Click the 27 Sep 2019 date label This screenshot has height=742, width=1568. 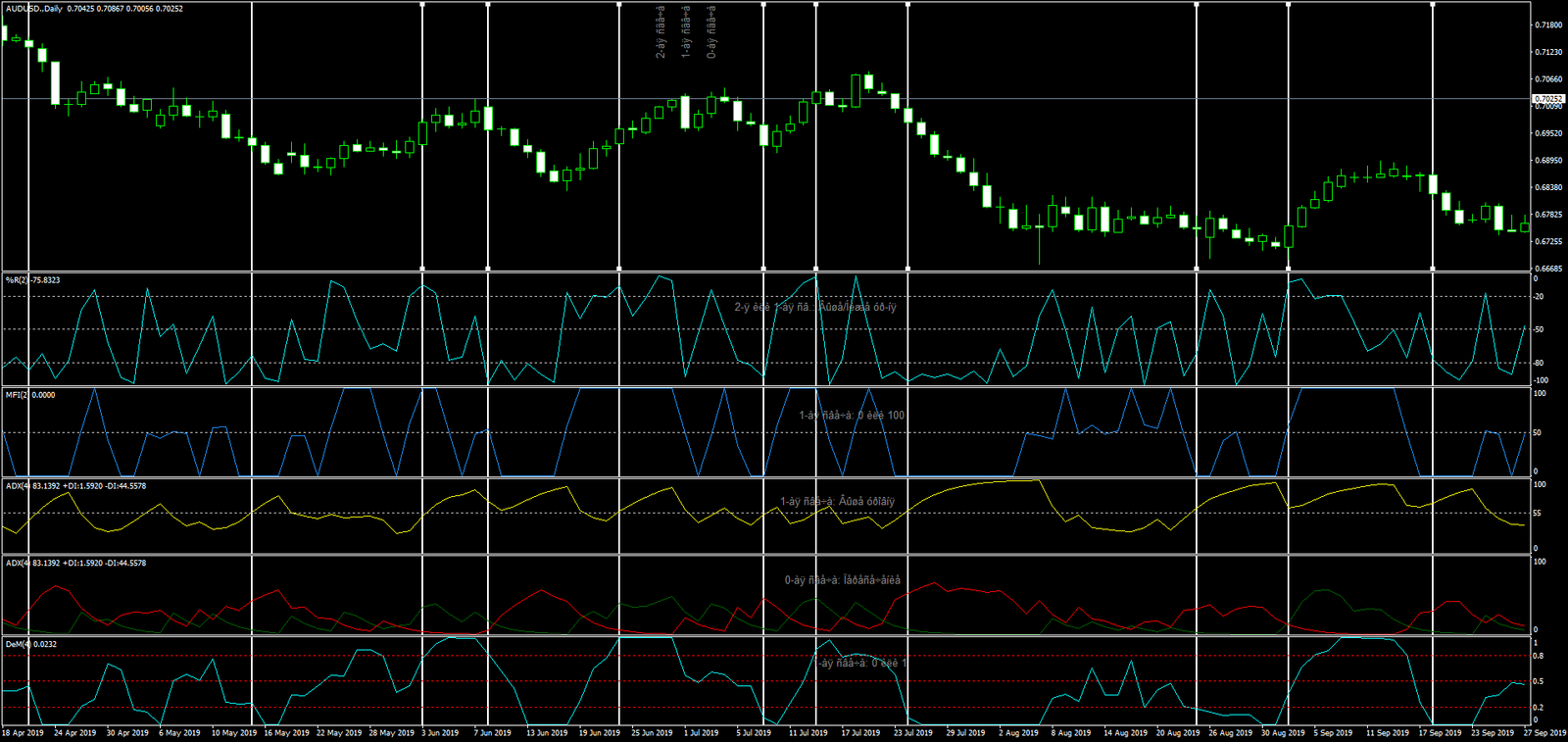point(1544,733)
